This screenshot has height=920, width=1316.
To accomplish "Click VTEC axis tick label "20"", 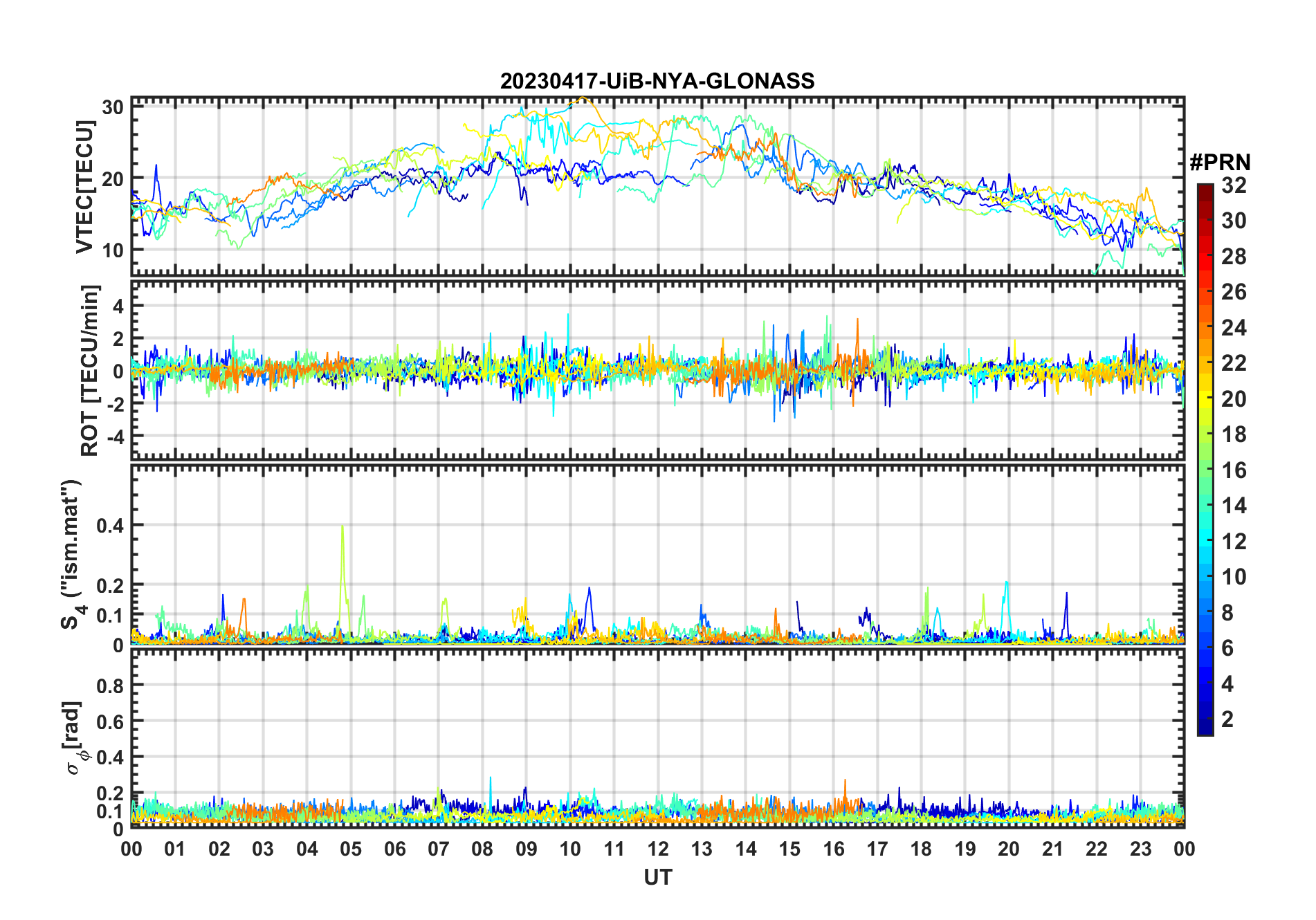I will coord(113,178).
